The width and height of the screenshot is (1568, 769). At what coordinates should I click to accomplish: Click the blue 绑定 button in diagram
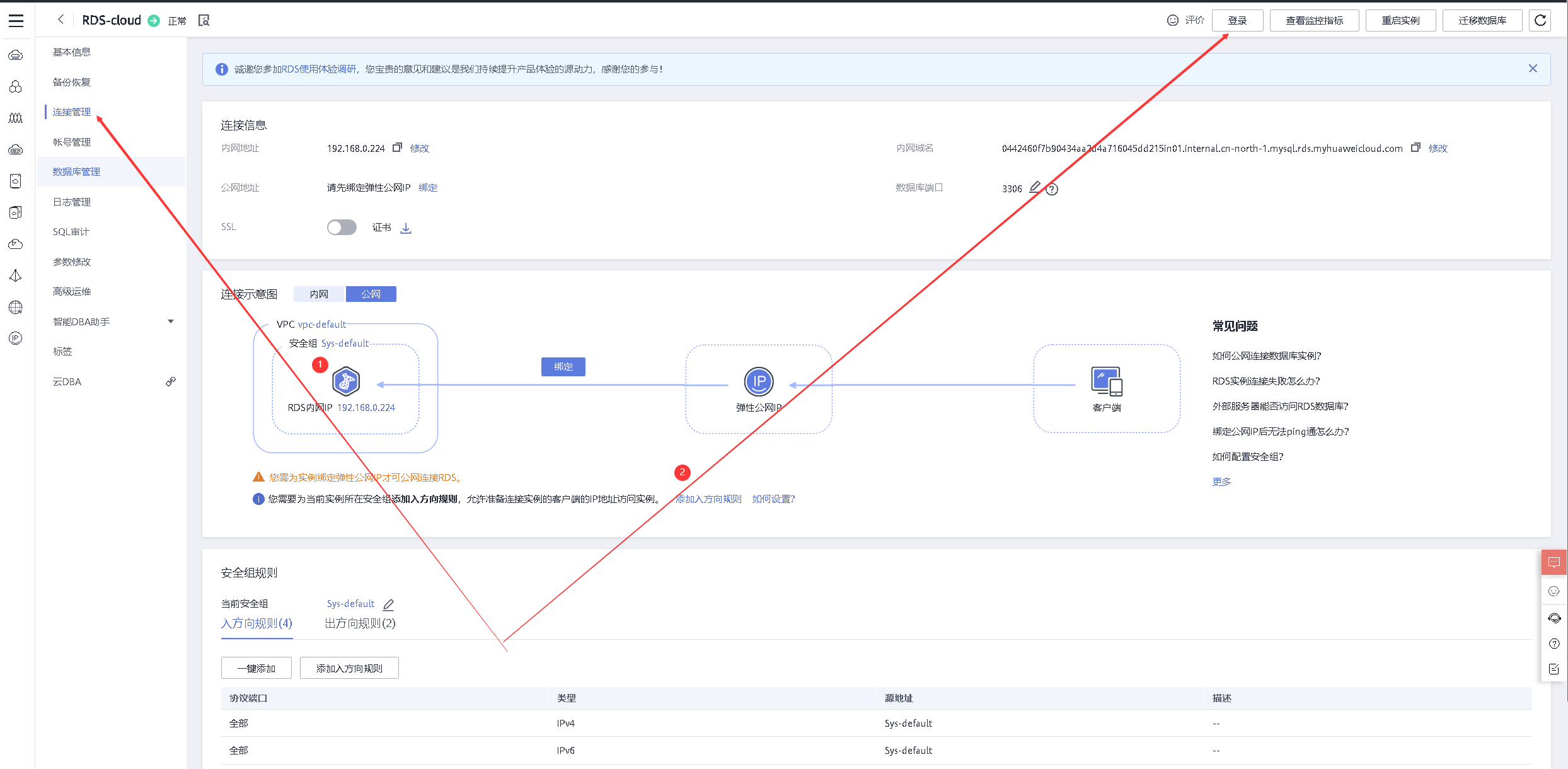(x=563, y=367)
